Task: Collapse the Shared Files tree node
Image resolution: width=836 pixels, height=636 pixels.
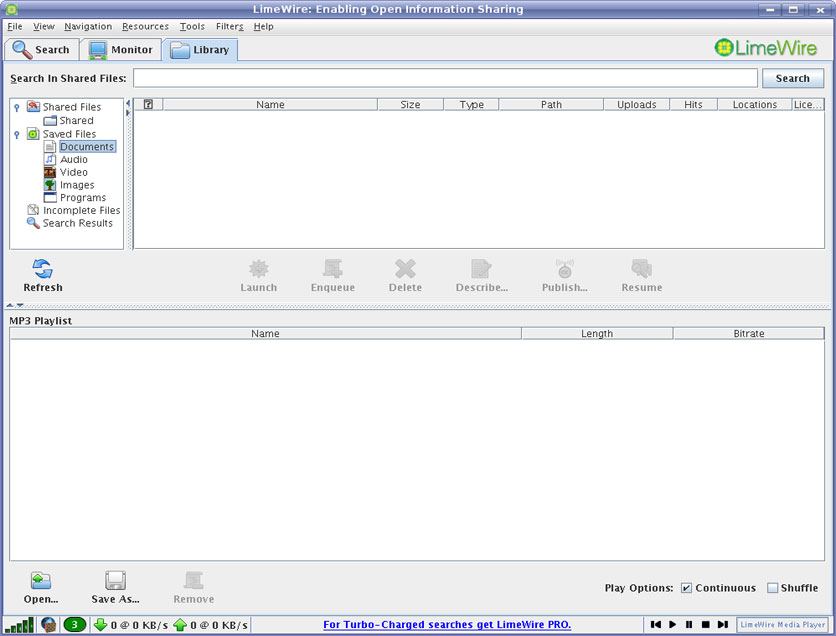Action: point(17,108)
